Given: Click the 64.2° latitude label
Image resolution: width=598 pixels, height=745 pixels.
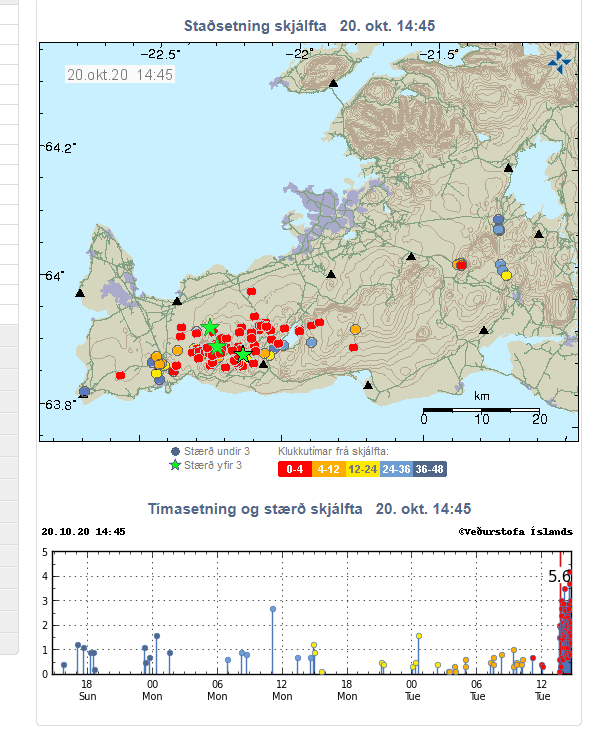Looking at the screenshot, I should pos(60,147).
